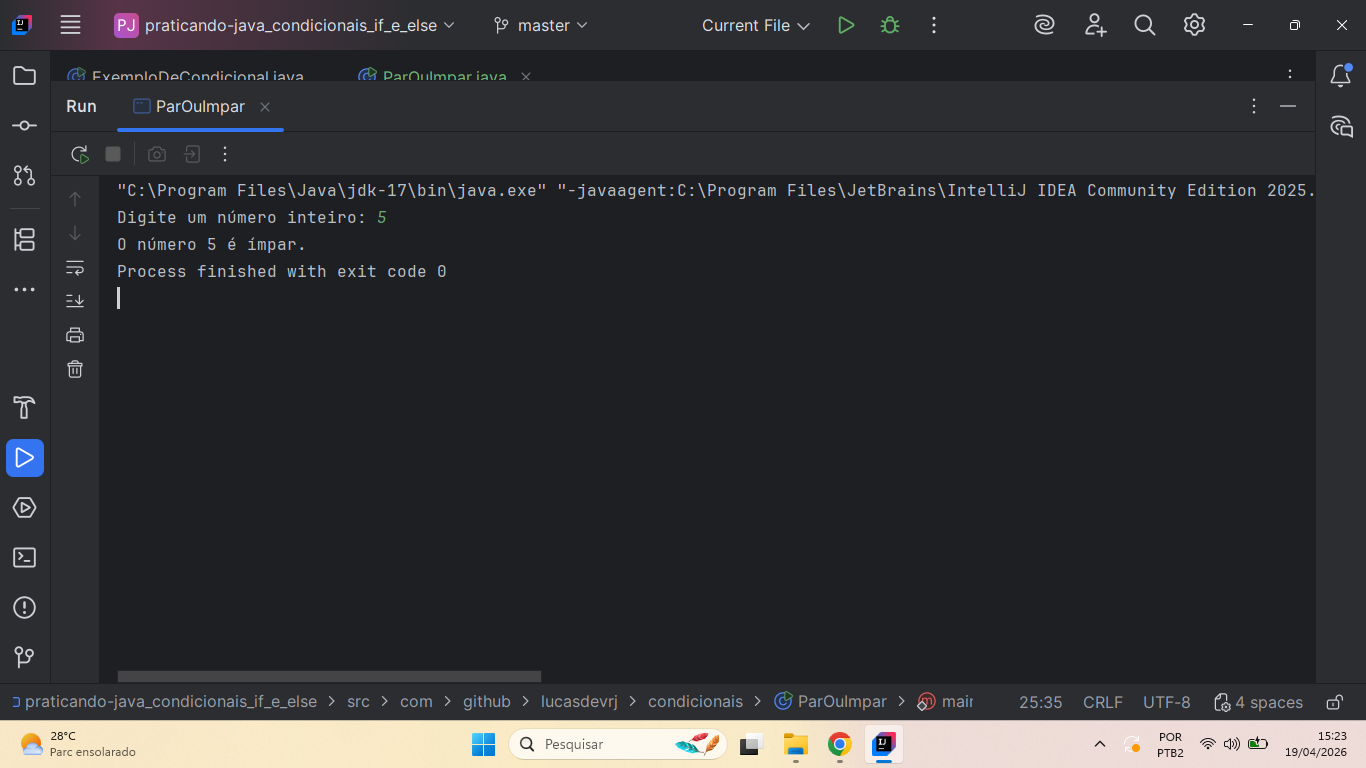The width and height of the screenshot is (1366, 768).
Task: Print the console output
Action: (x=75, y=335)
